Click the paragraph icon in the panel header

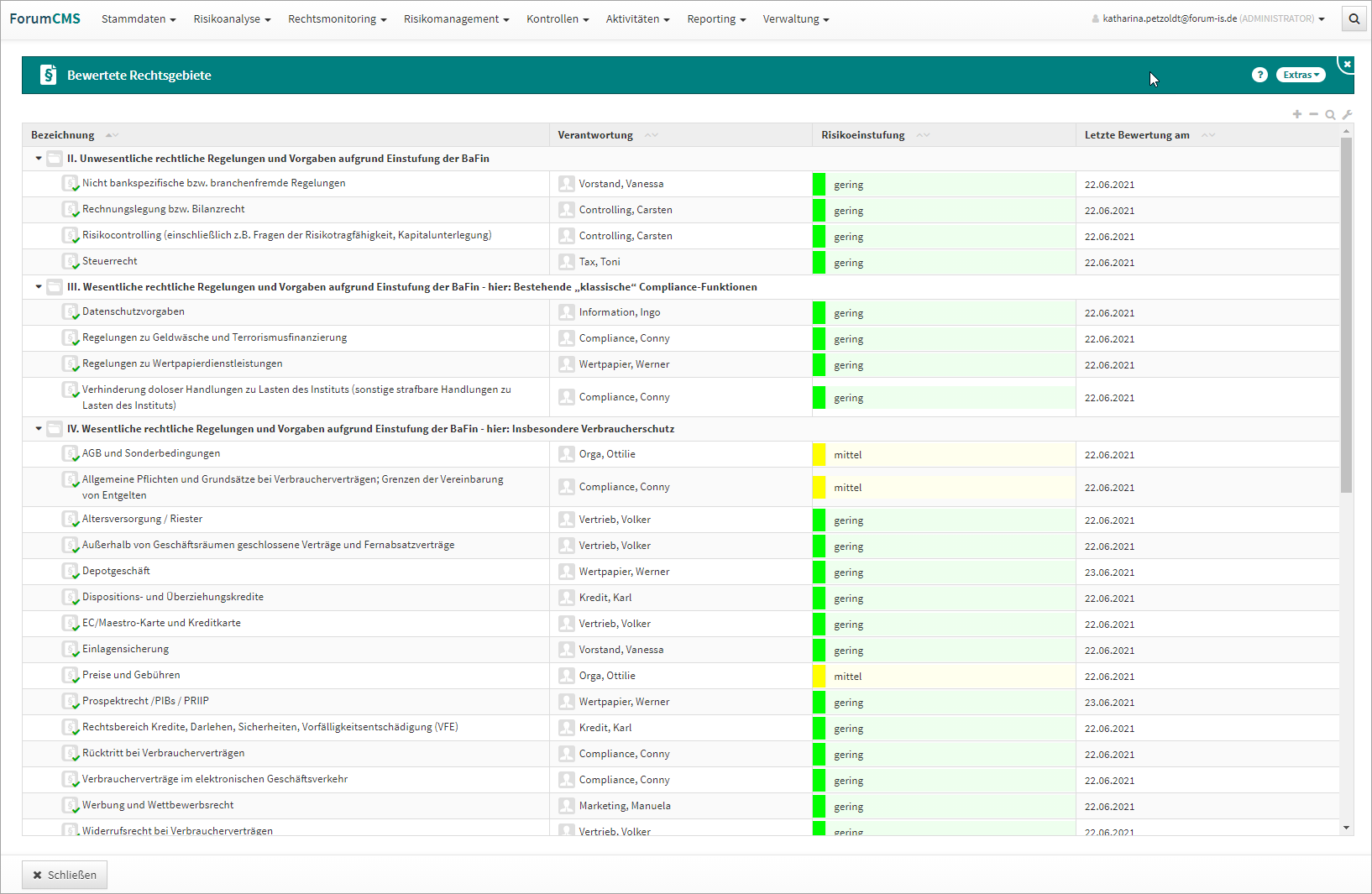tap(49, 75)
